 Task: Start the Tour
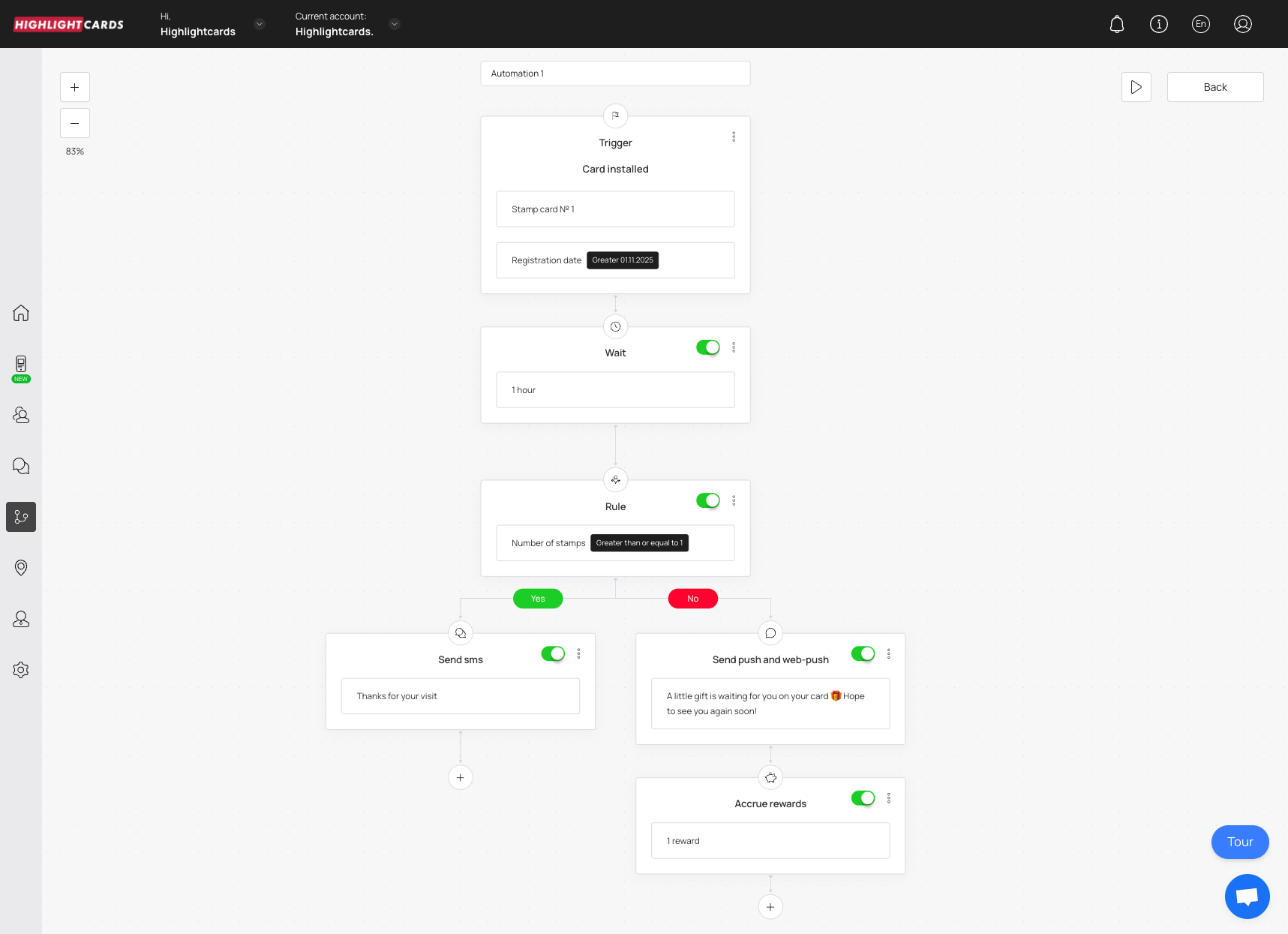(1239, 842)
